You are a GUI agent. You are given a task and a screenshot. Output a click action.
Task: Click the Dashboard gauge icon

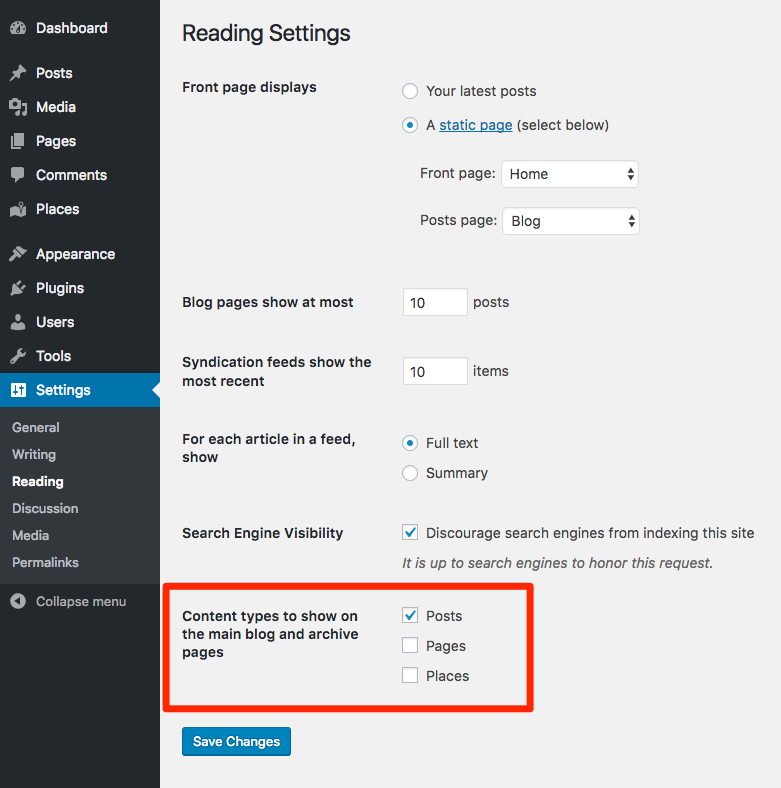(18, 28)
